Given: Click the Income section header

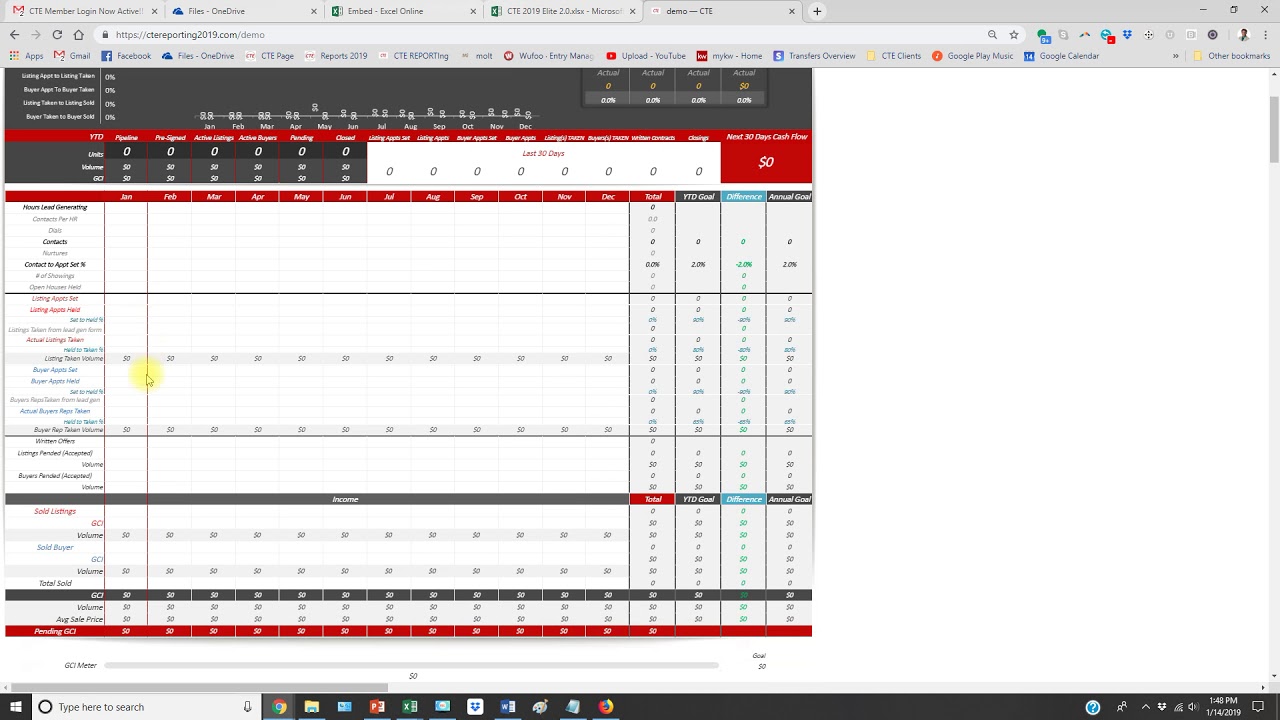Looking at the screenshot, I should coord(345,499).
